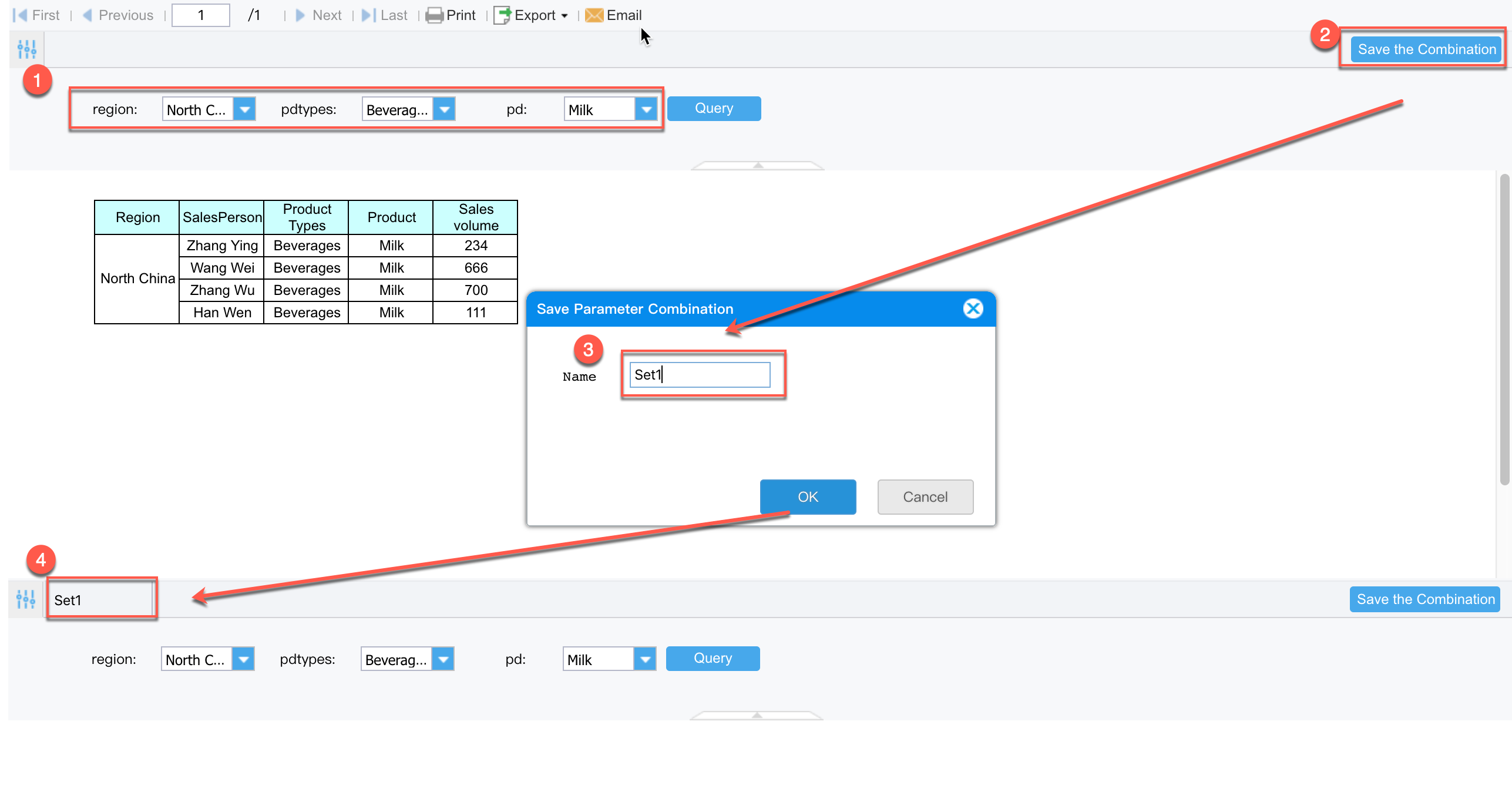Go to the Next page
The height and width of the screenshot is (812, 1512).
pyautogui.click(x=319, y=15)
